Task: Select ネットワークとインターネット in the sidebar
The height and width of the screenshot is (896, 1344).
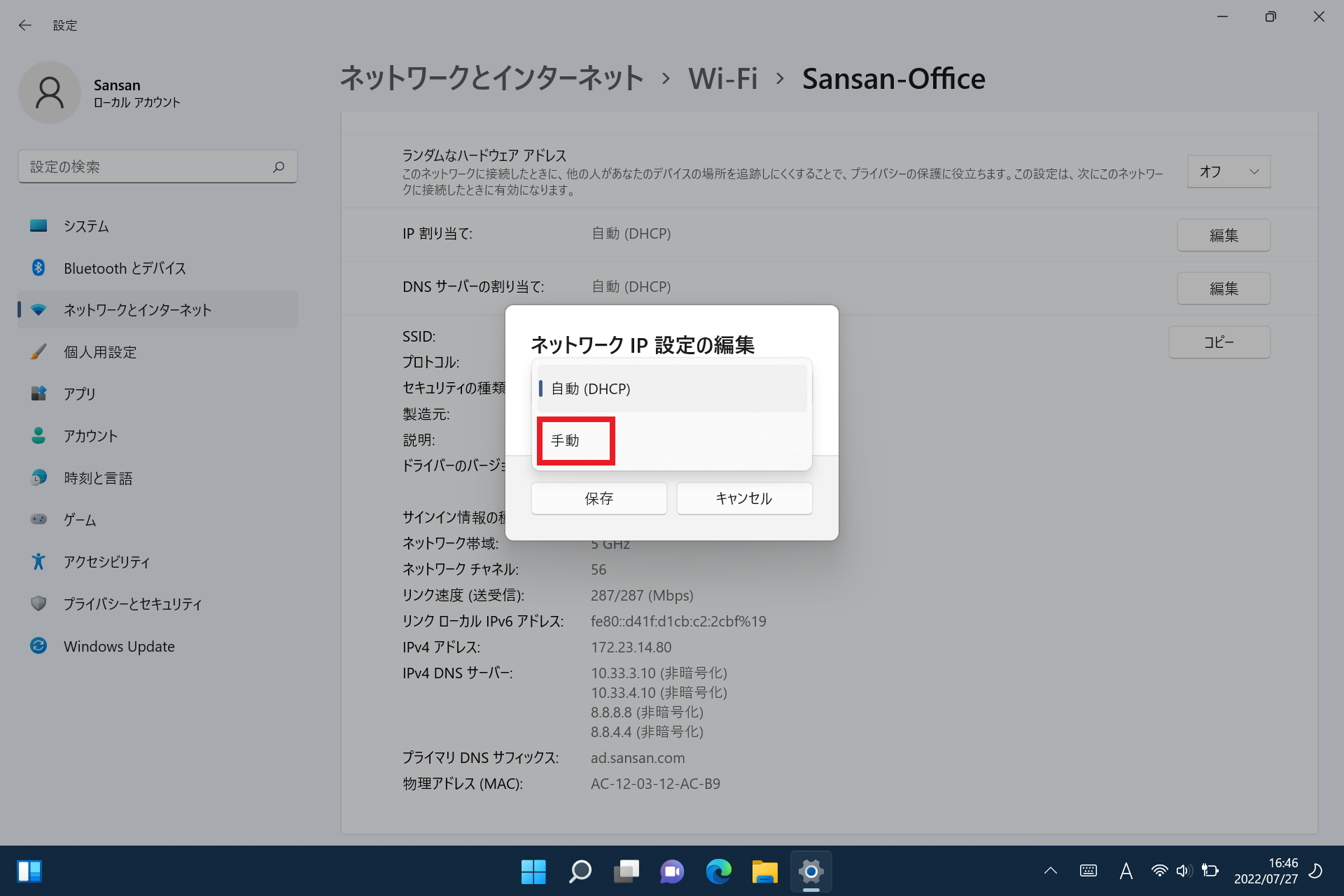Action: tap(157, 309)
